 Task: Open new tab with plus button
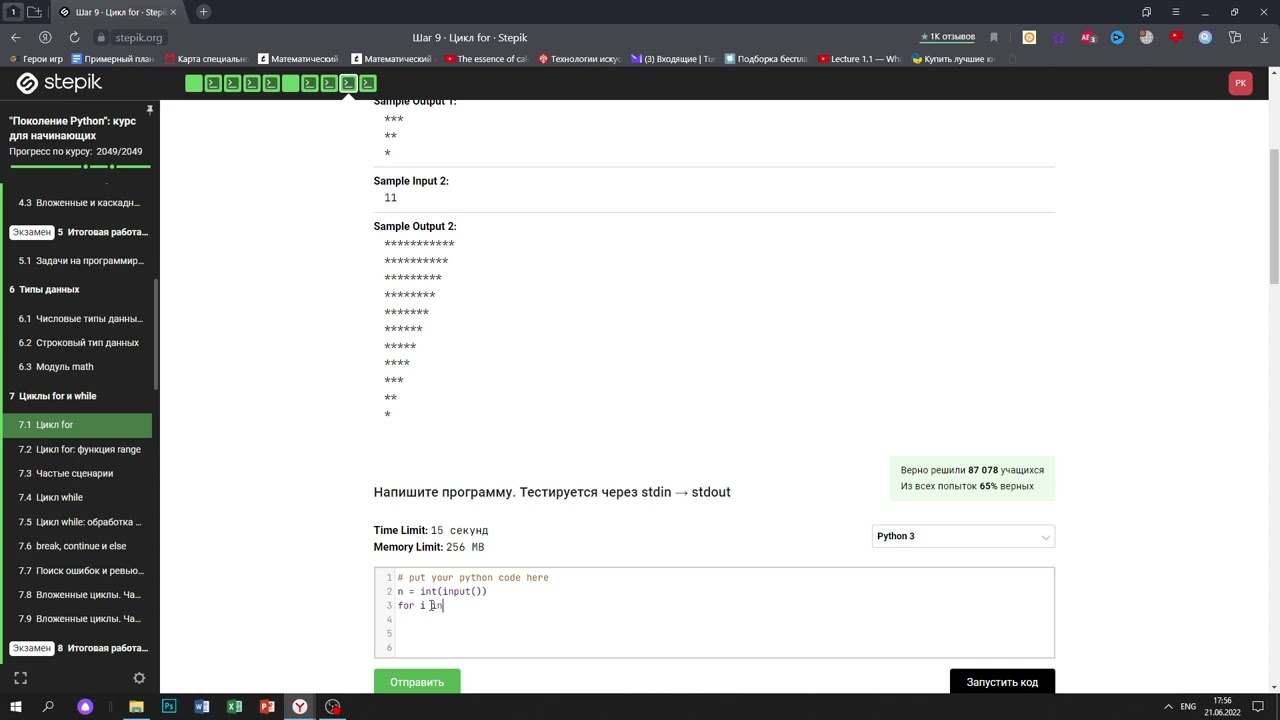pos(203,12)
